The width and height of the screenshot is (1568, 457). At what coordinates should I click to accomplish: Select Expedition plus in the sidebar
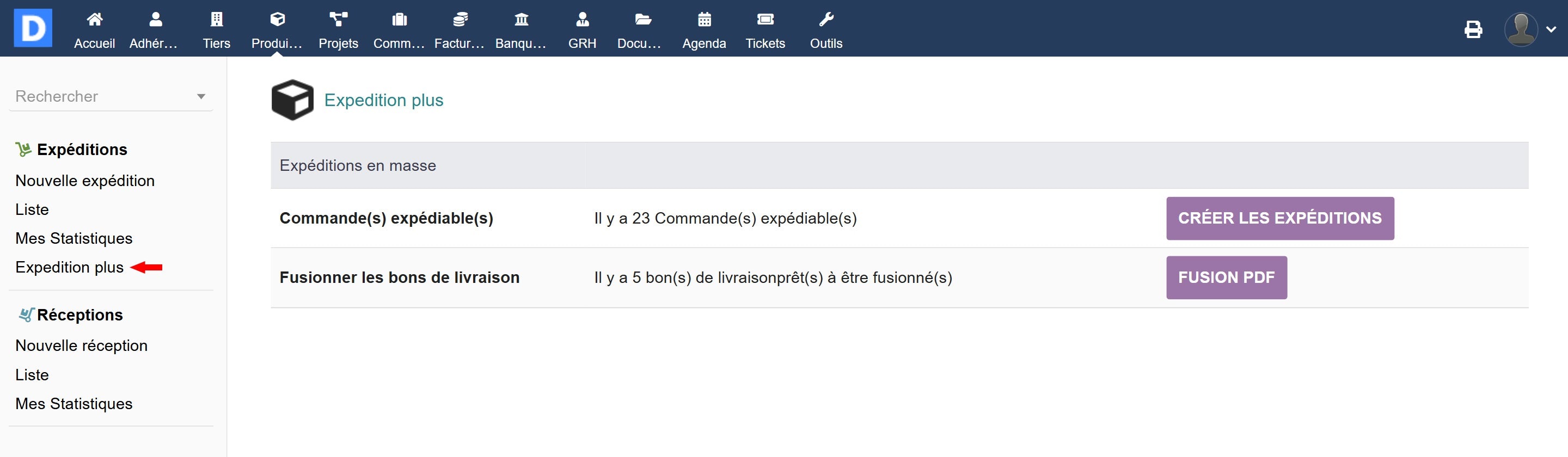pos(69,267)
